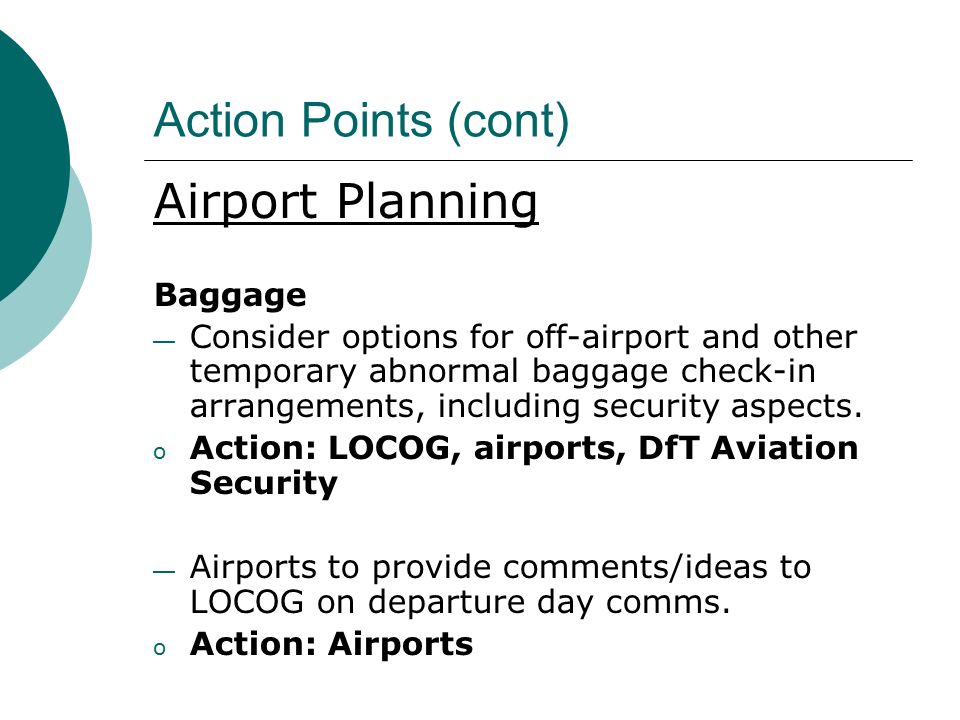Viewport: 960px width, 720px height.
Task: Click the slide title Action Points (cont)
Action: tap(361, 121)
